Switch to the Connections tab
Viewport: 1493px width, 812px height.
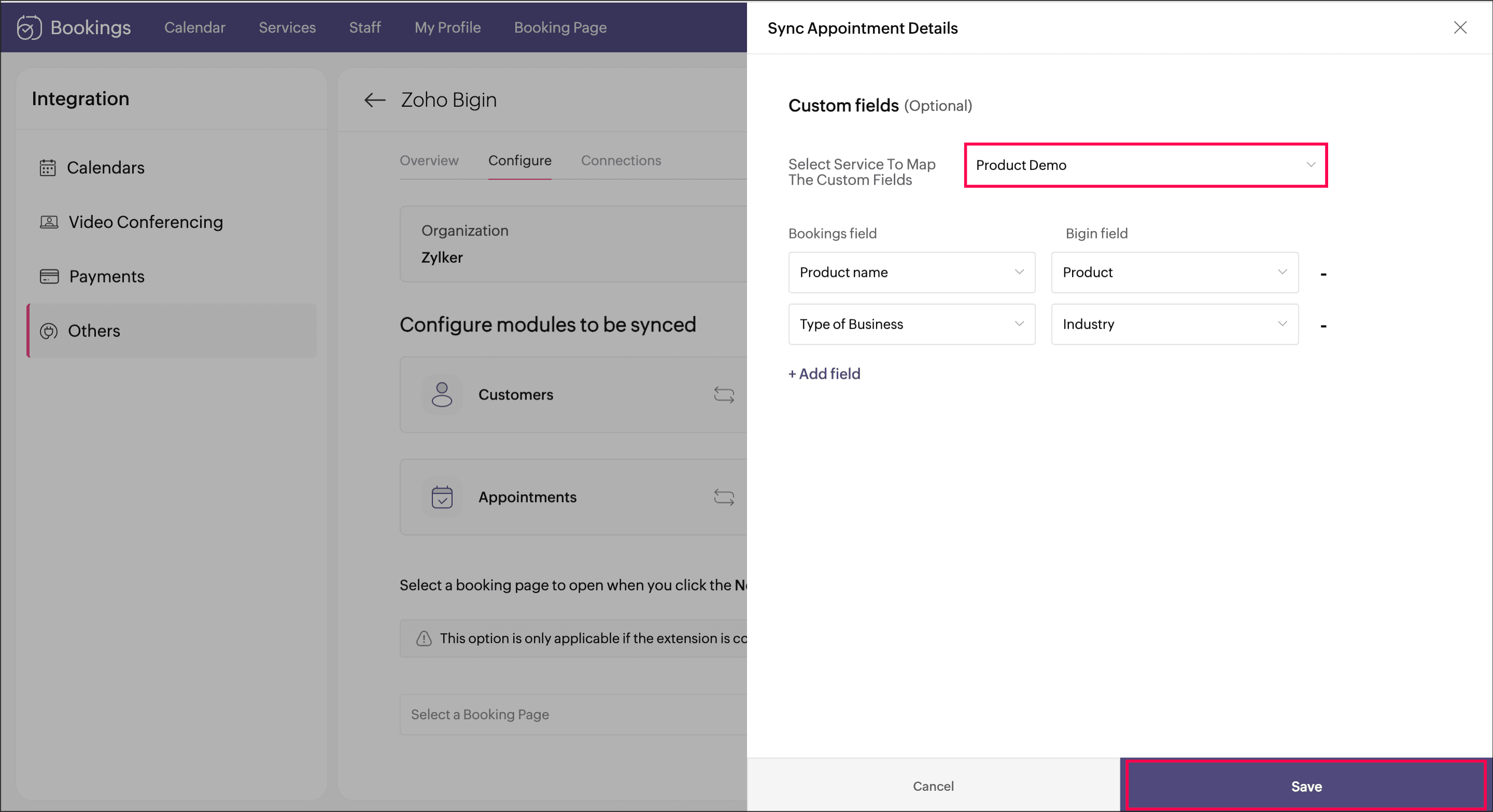pyautogui.click(x=621, y=161)
